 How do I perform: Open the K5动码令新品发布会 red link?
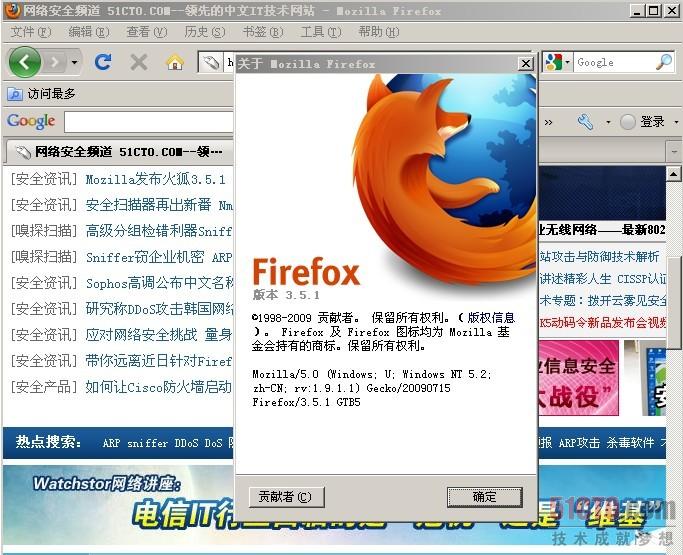[x=603, y=322]
